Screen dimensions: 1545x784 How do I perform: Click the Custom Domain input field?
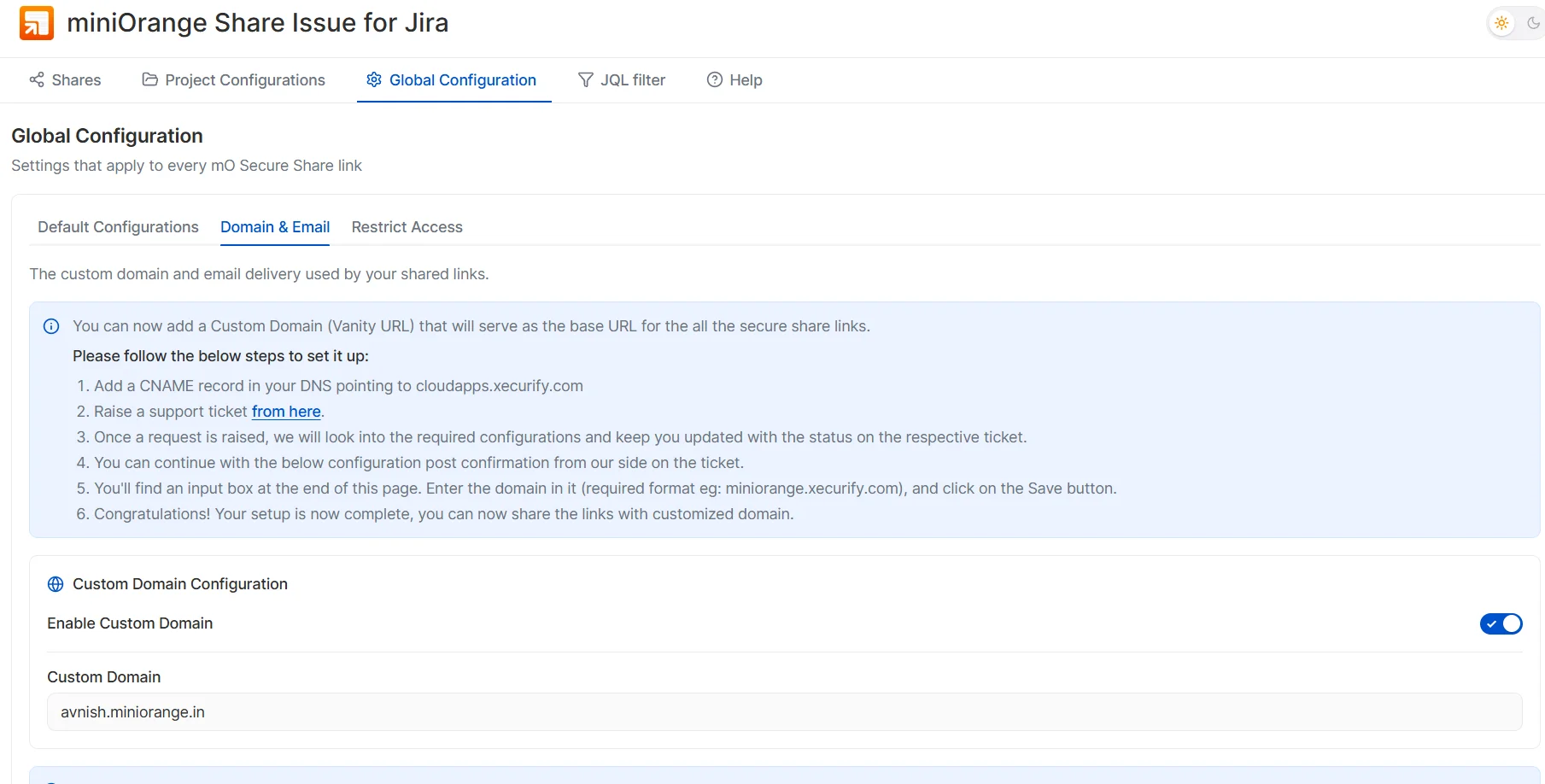click(784, 711)
